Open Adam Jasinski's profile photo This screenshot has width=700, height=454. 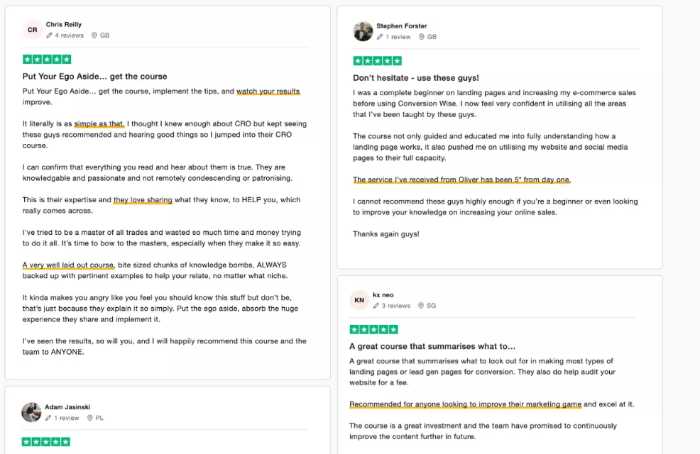point(31,412)
